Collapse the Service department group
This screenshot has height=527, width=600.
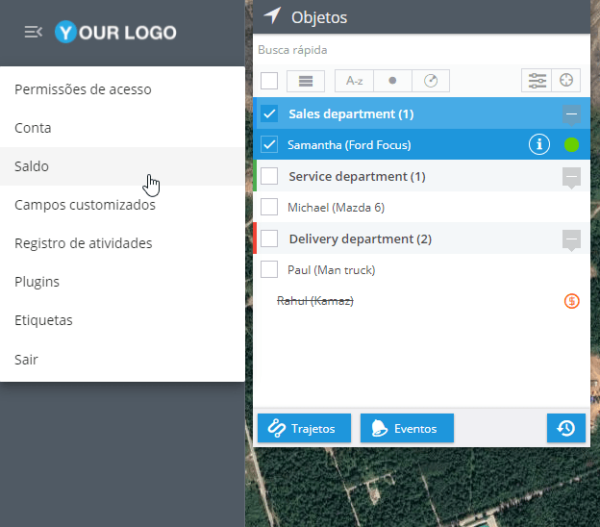point(572,177)
